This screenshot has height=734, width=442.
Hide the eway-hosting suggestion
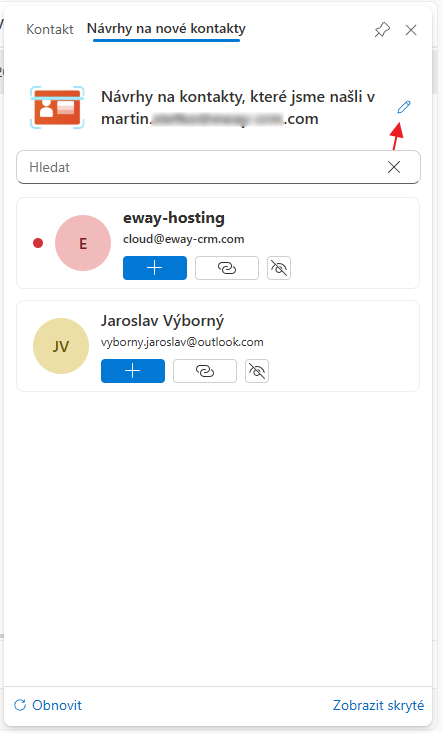tap(279, 268)
